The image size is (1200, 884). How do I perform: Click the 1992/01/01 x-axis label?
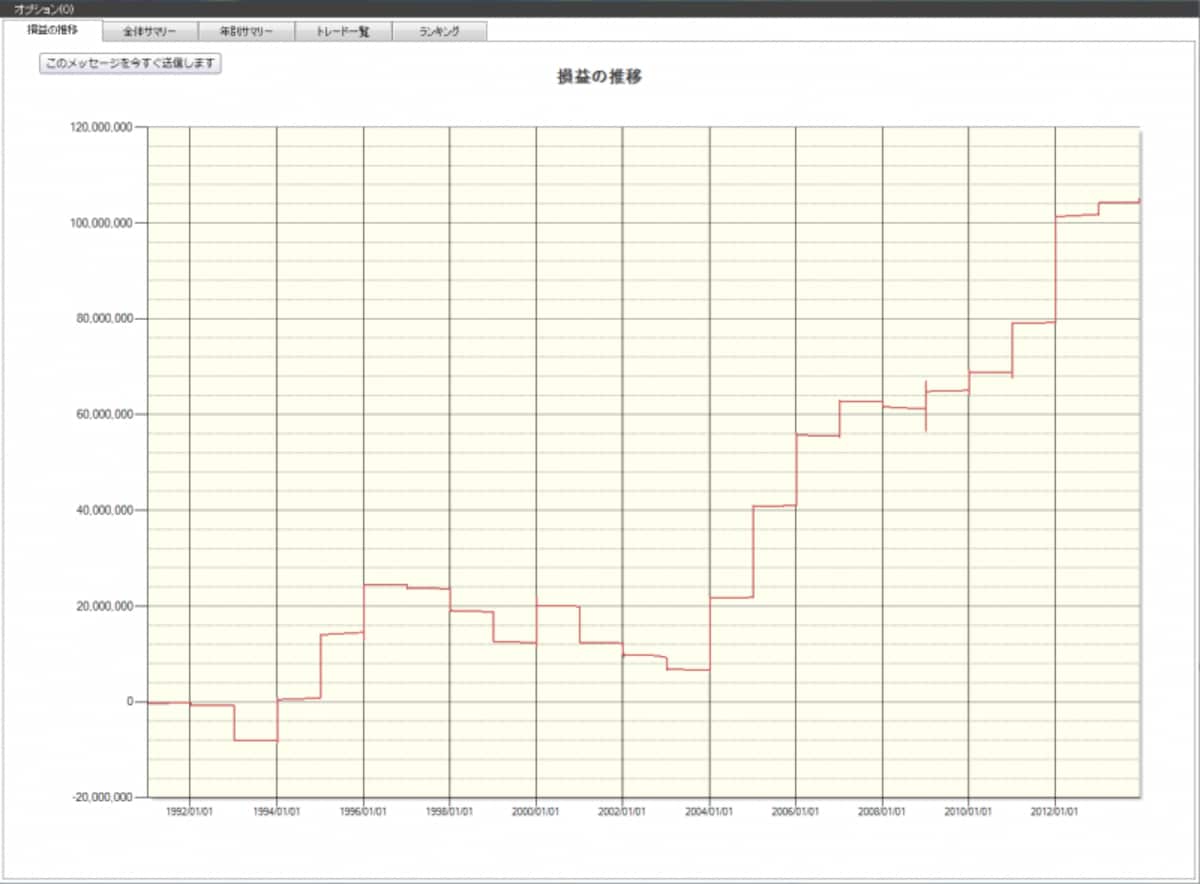(x=189, y=812)
